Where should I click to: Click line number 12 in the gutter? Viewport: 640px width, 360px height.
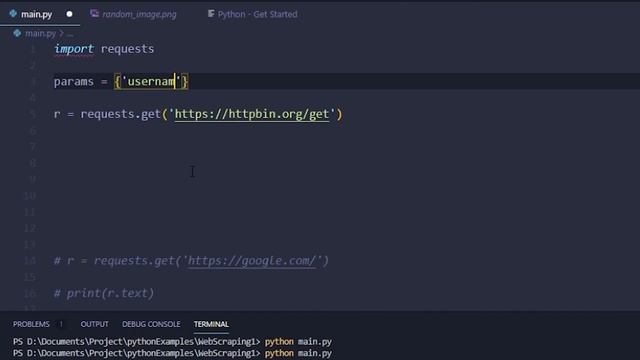point(30,228)
